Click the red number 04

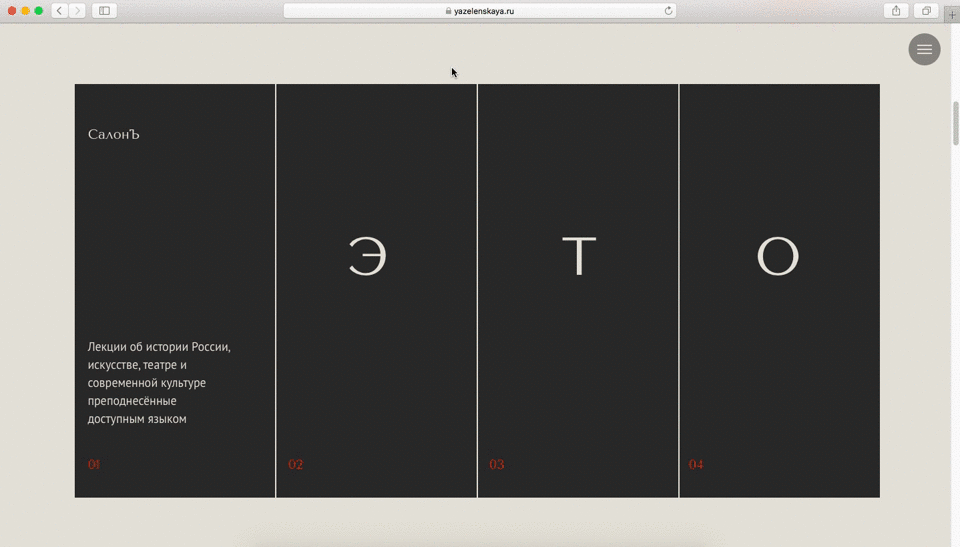coord(696,464)
